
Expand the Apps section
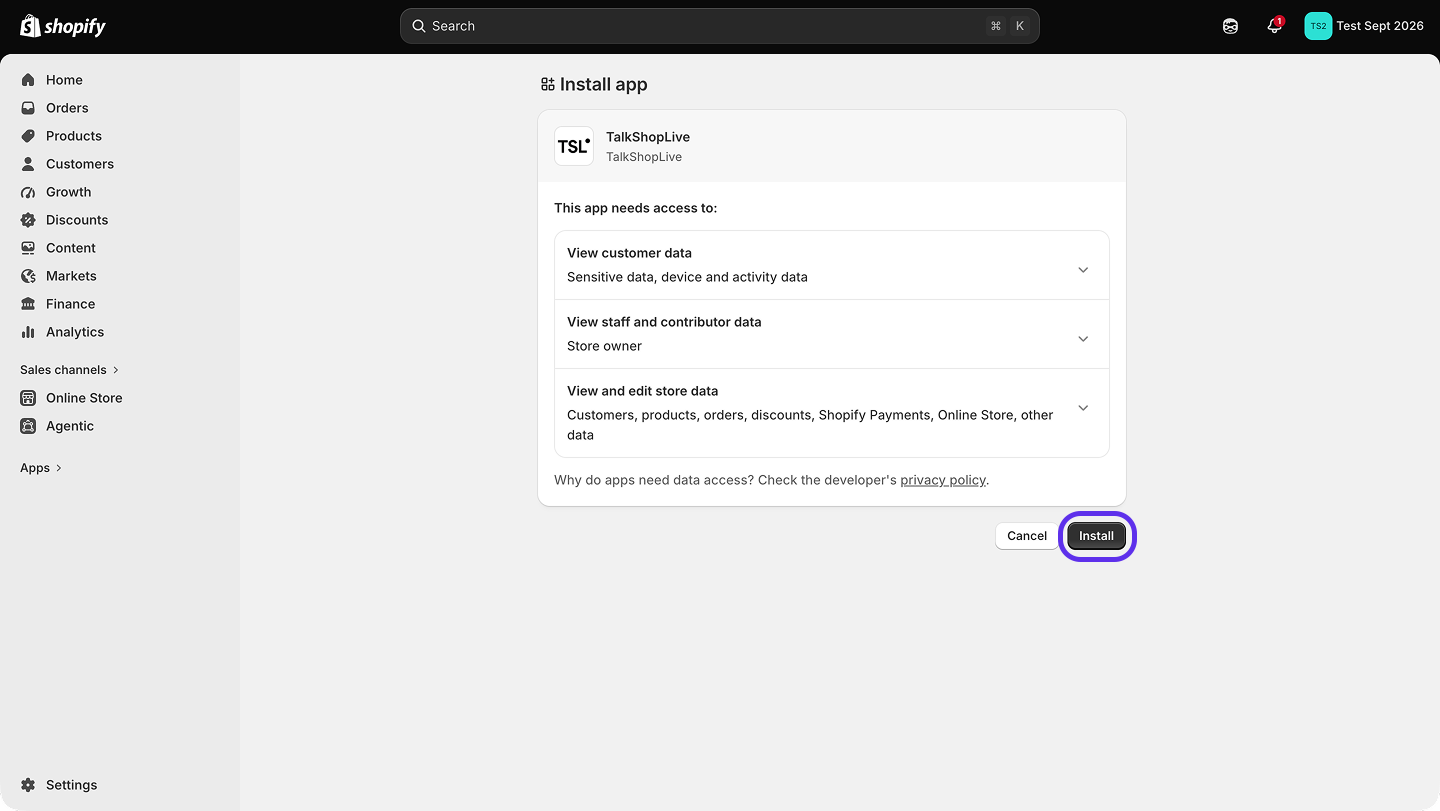(x=41, y=468)
